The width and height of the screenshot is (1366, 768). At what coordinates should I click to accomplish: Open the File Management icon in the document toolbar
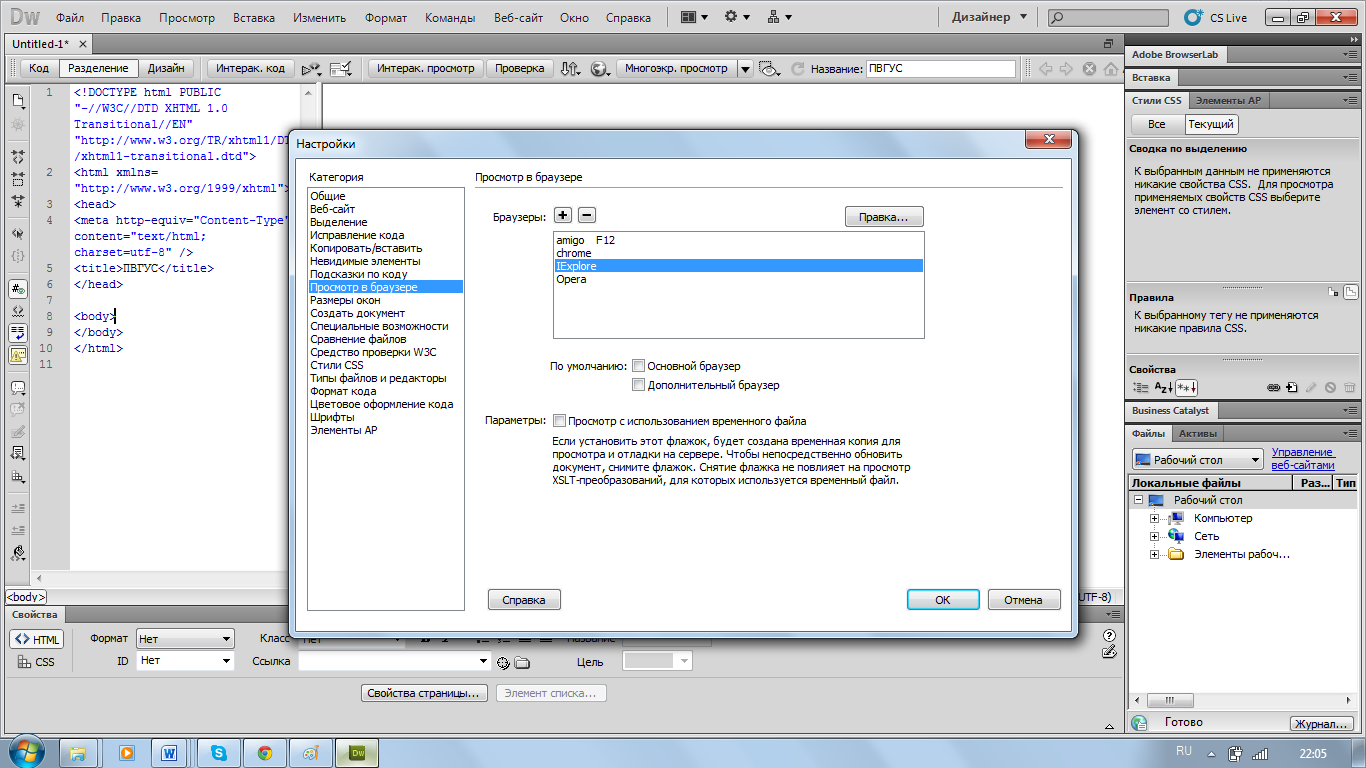tap(570, 68)
